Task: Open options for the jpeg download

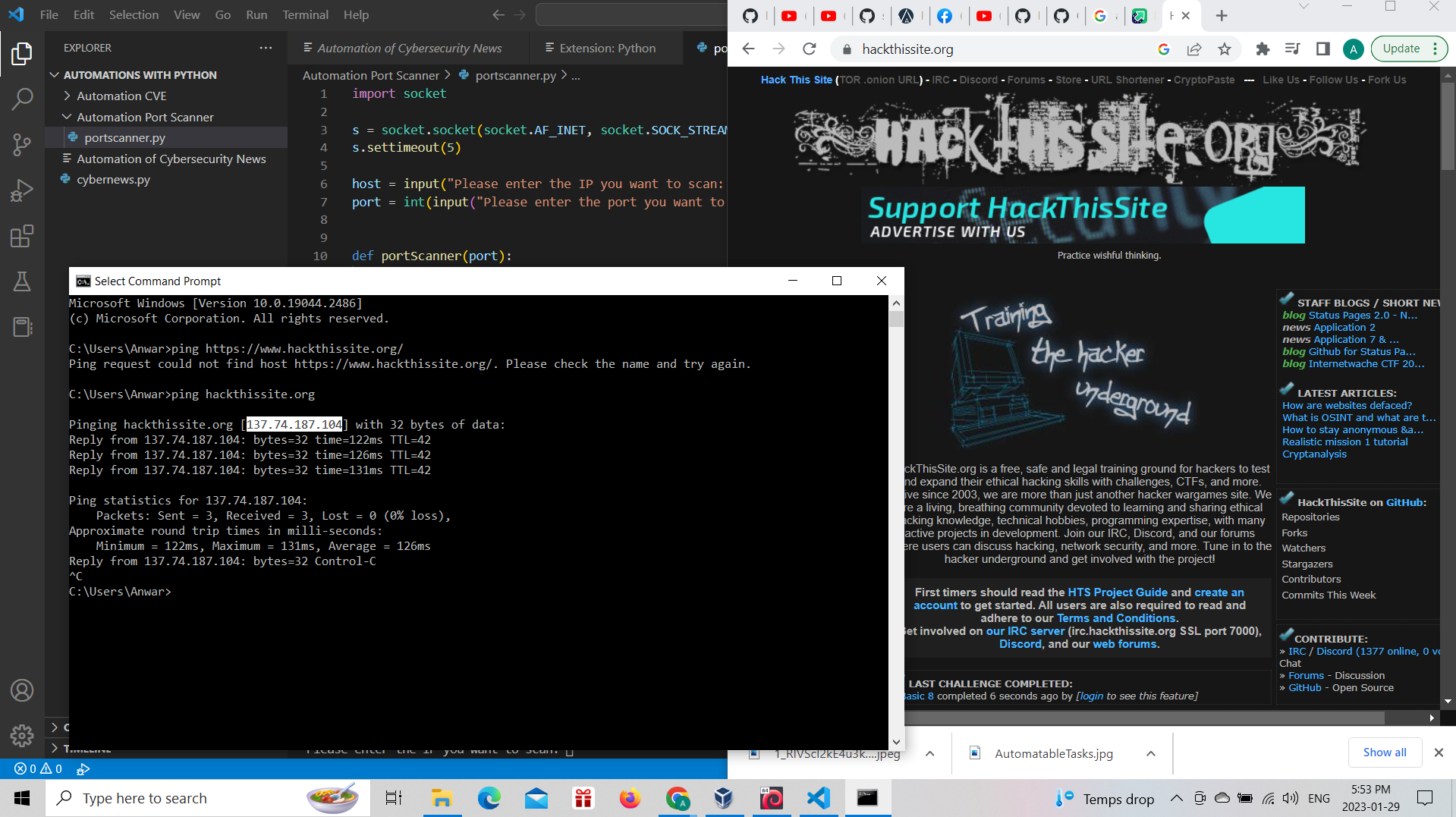Action: coord(929,753)
